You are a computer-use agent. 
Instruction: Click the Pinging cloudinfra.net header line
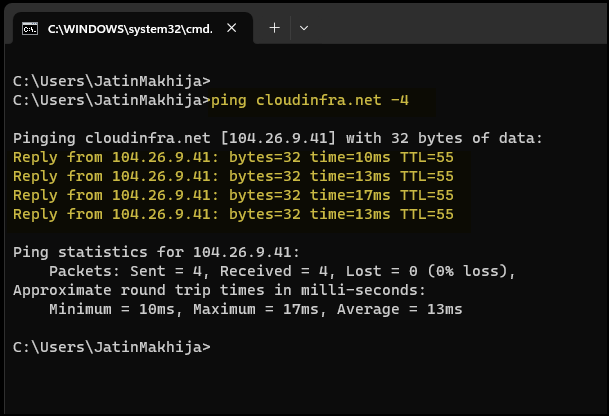tap(278, 138)
